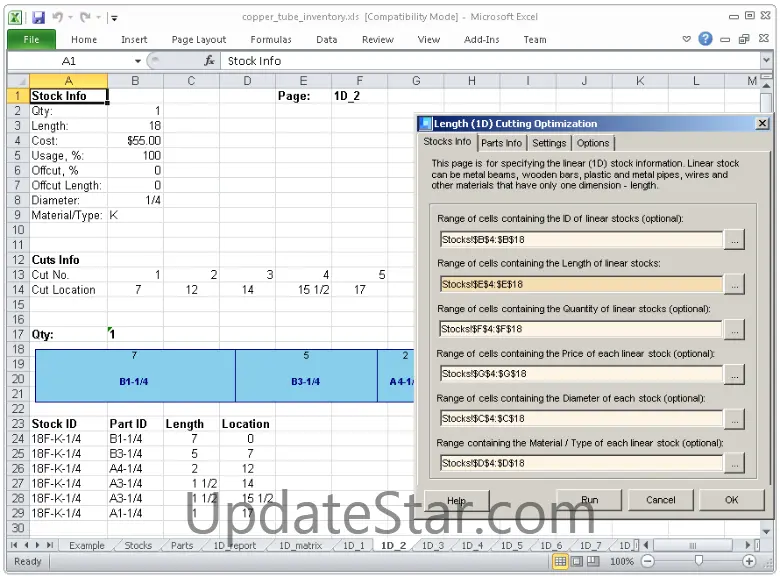
Task: Close the Cutting Optimization dialog
Action: (x=762, y=123)
